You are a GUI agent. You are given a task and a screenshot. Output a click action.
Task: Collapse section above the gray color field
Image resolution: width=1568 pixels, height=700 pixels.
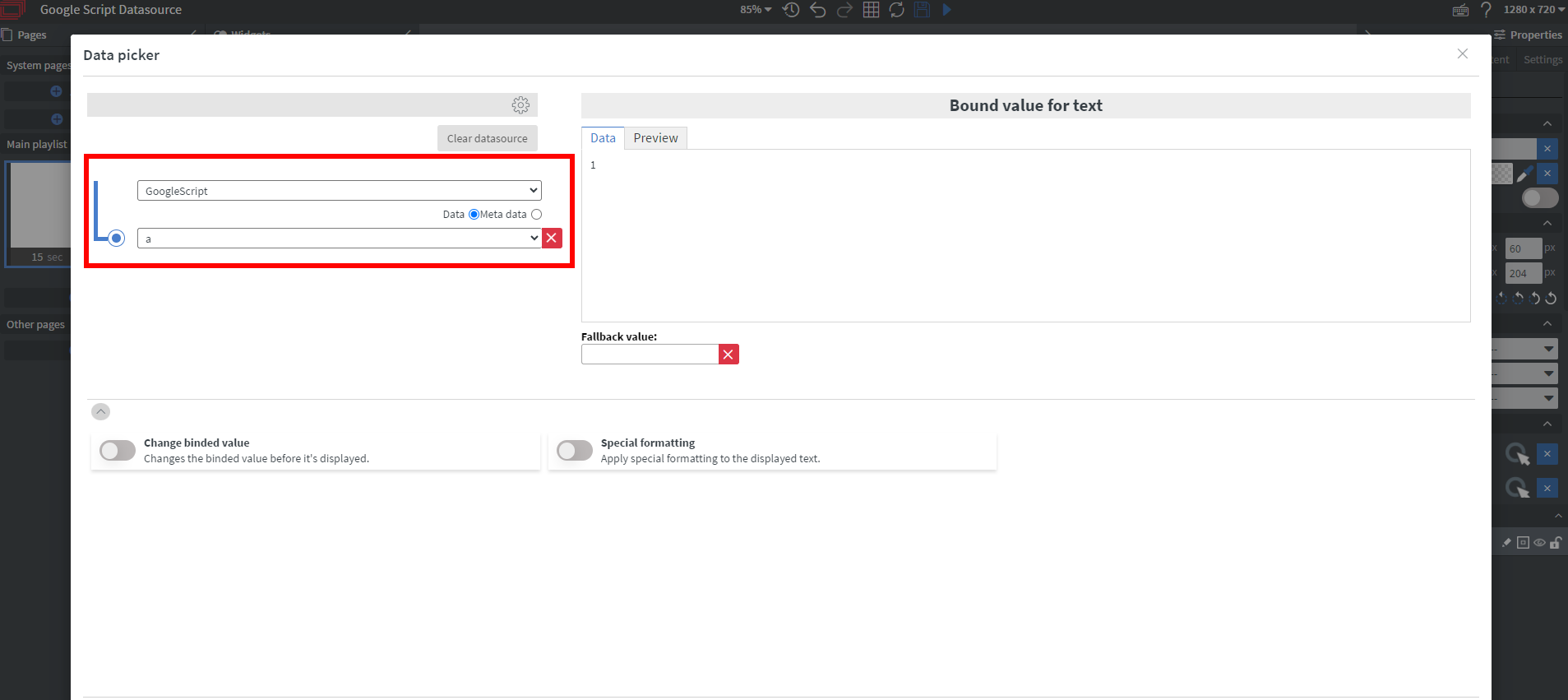click(1547, 123)
